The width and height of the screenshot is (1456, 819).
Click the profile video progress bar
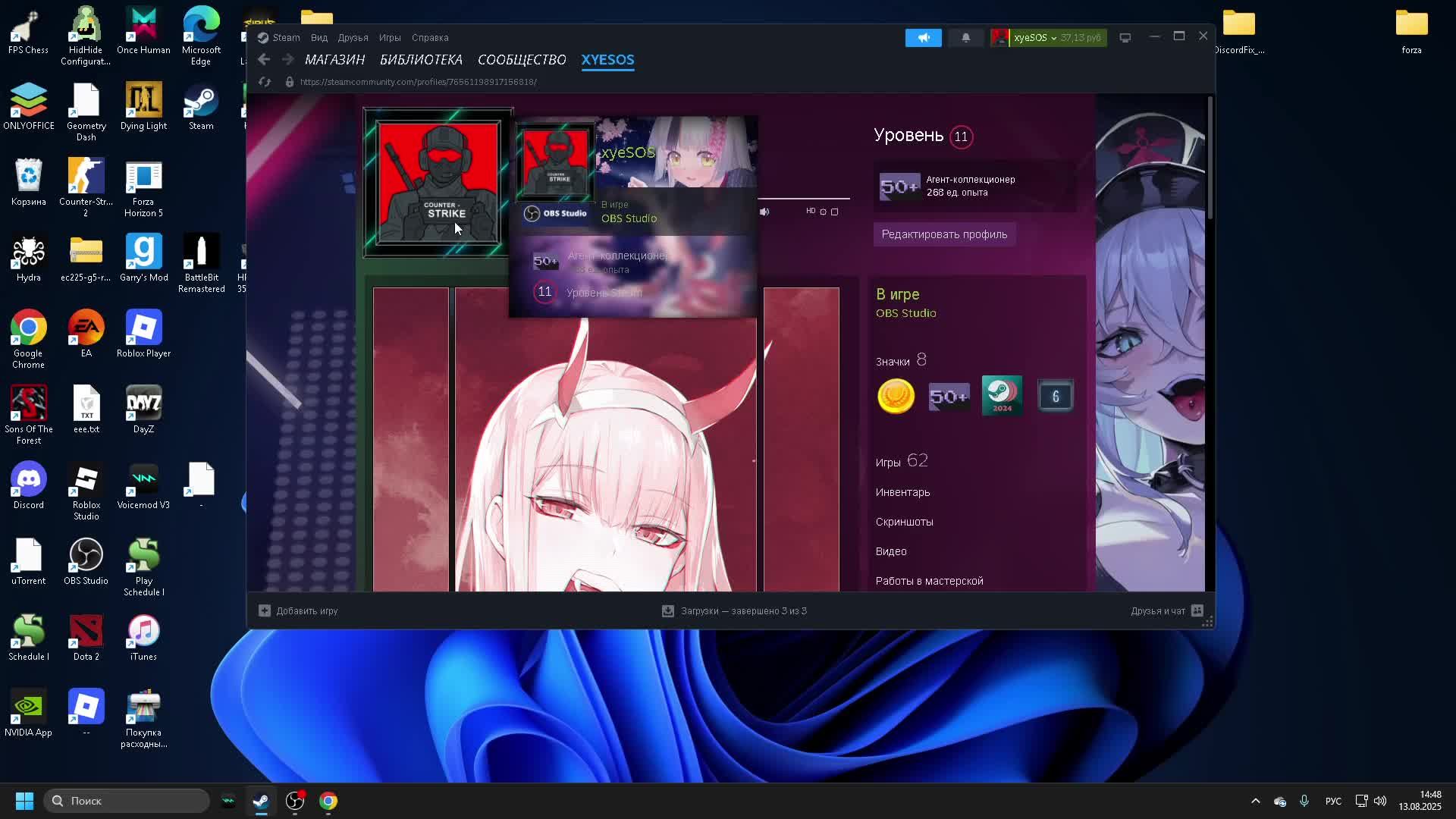click(x=803, y=199)
